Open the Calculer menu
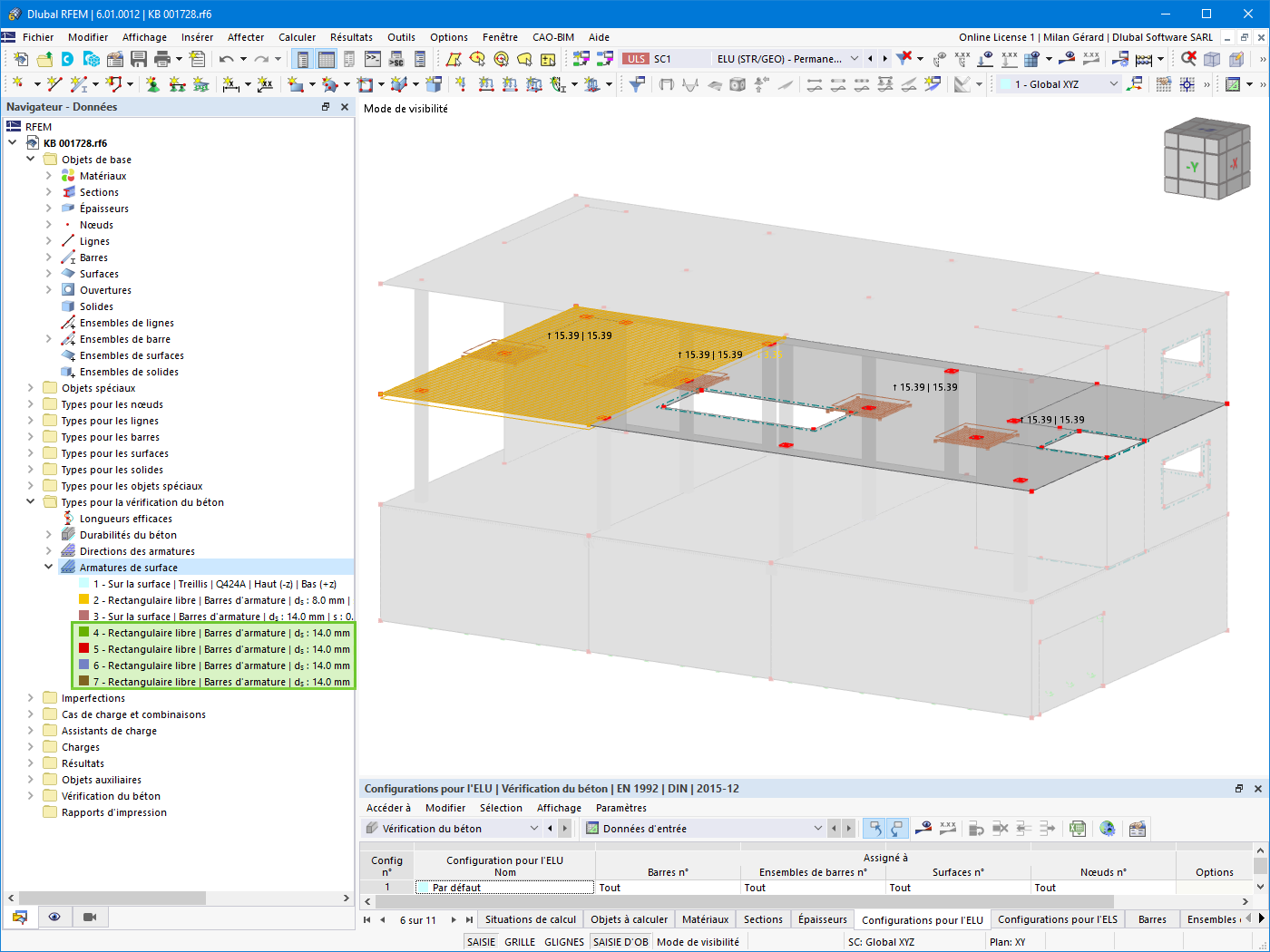Viewport: 1270px width, 952px height. 297,37
